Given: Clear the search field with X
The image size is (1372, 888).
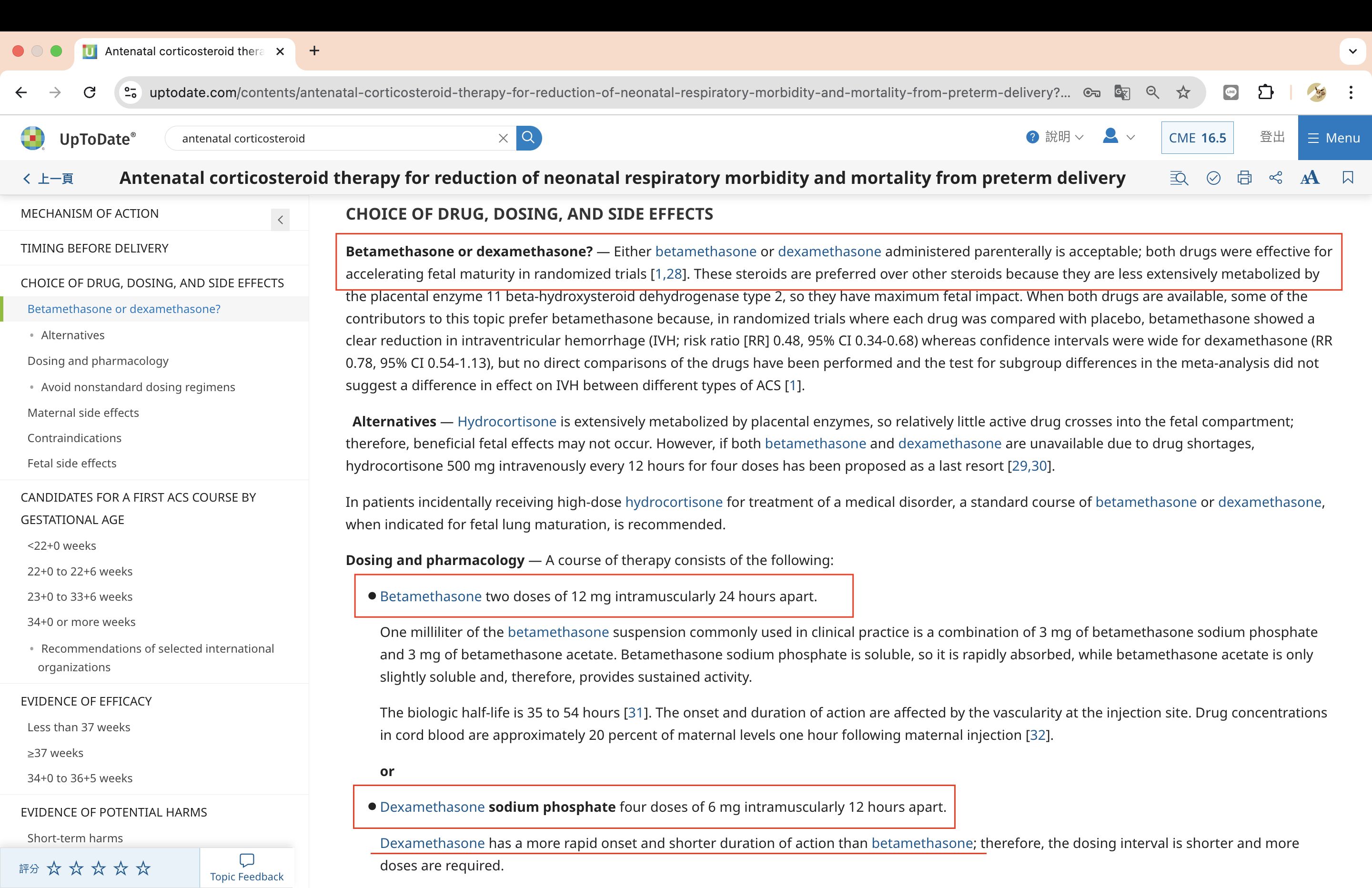Looking at the screenshot, I should coord(503,138).
